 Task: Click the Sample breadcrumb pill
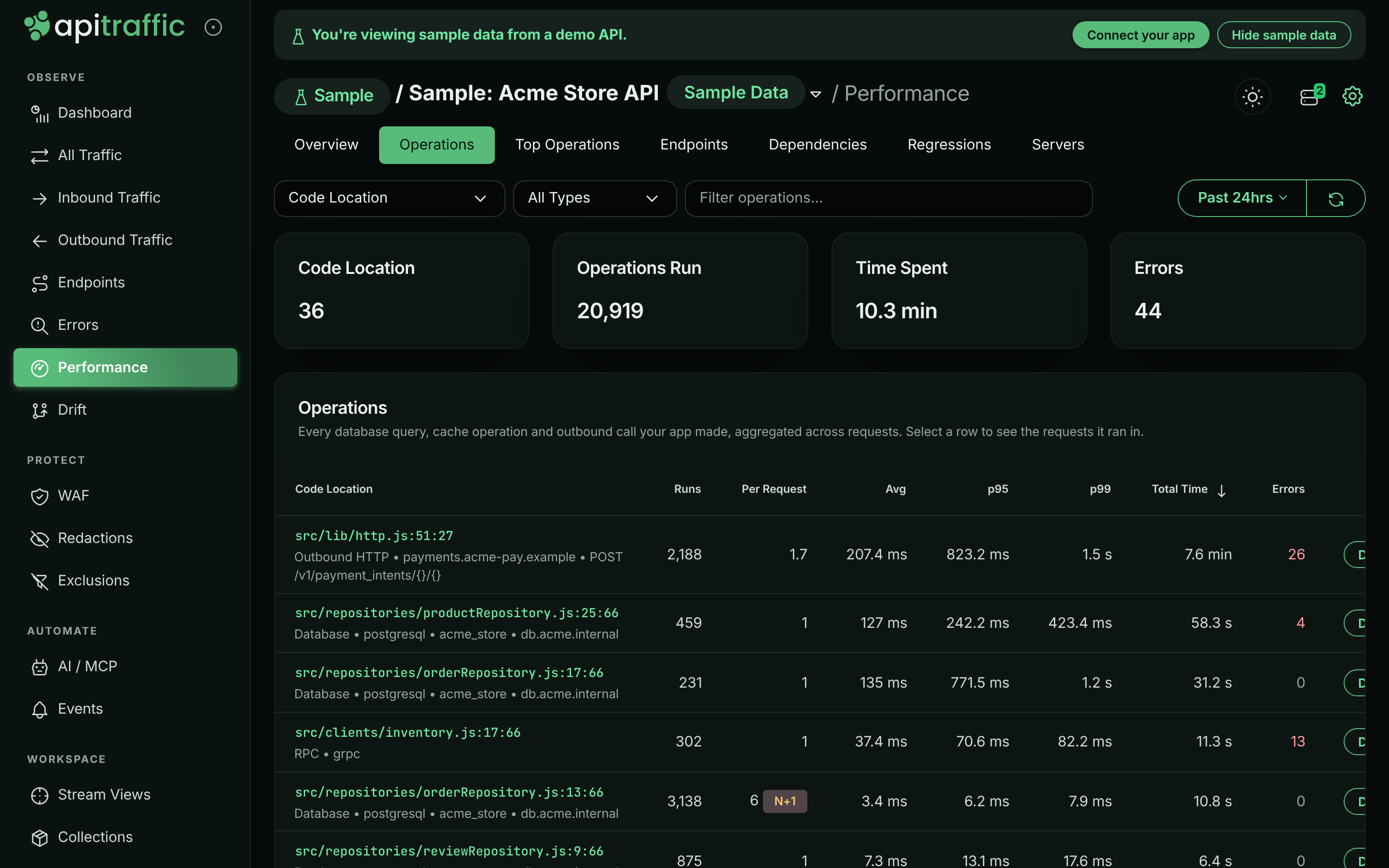click(x=332, y=96)
